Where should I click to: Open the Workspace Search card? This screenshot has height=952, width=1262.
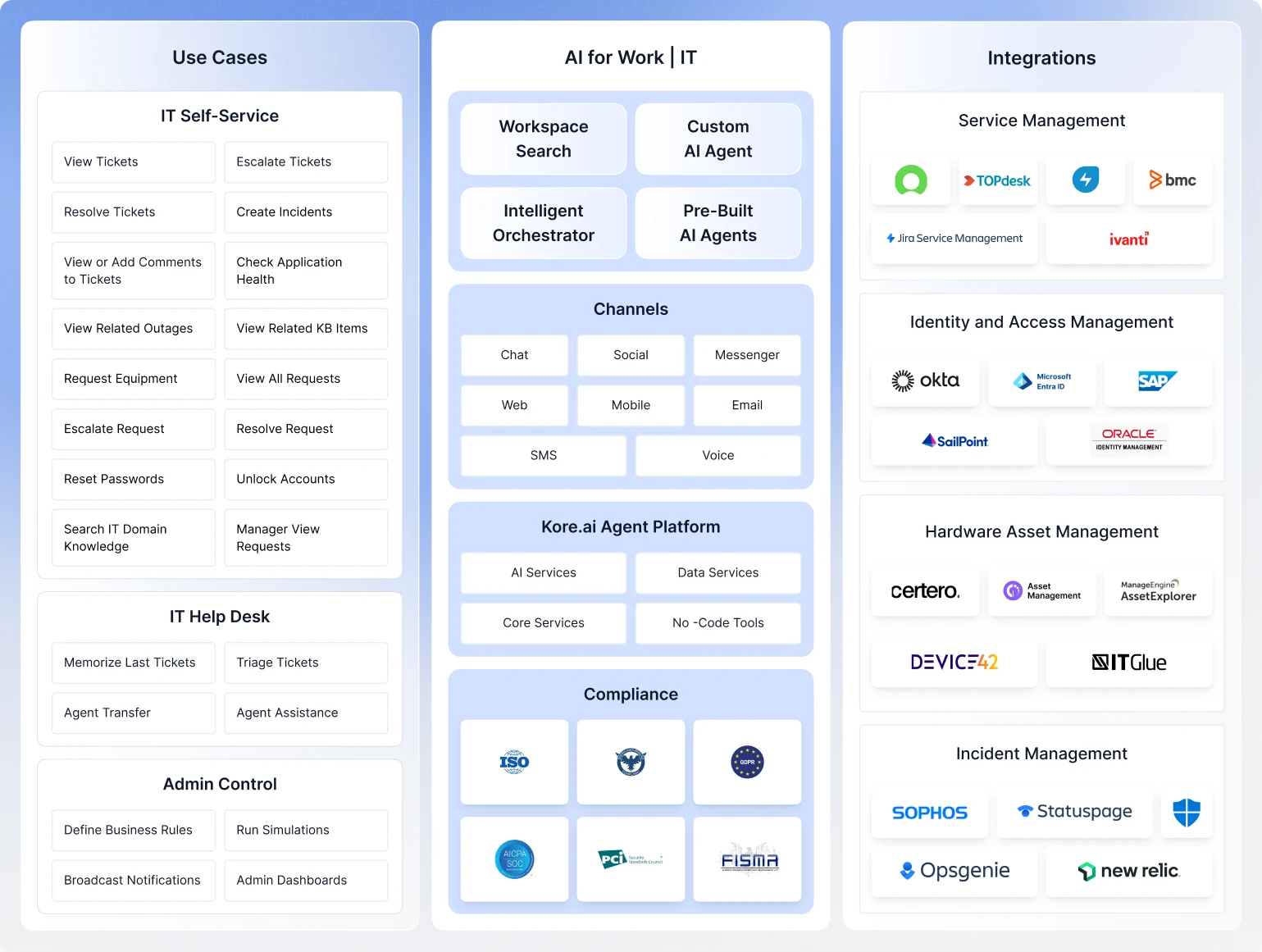pos(544,139)
